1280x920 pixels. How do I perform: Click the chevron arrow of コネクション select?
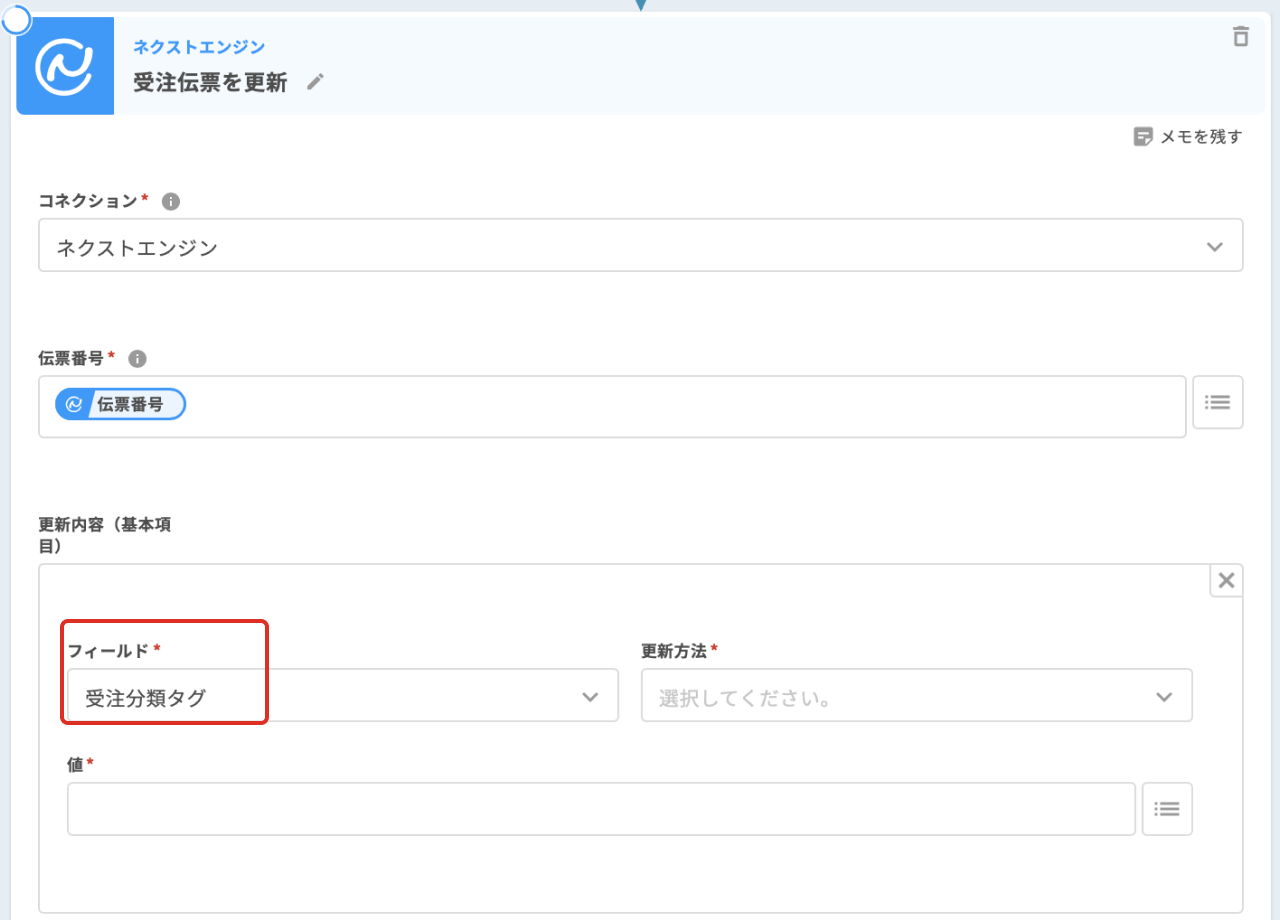click(1214, 247)
